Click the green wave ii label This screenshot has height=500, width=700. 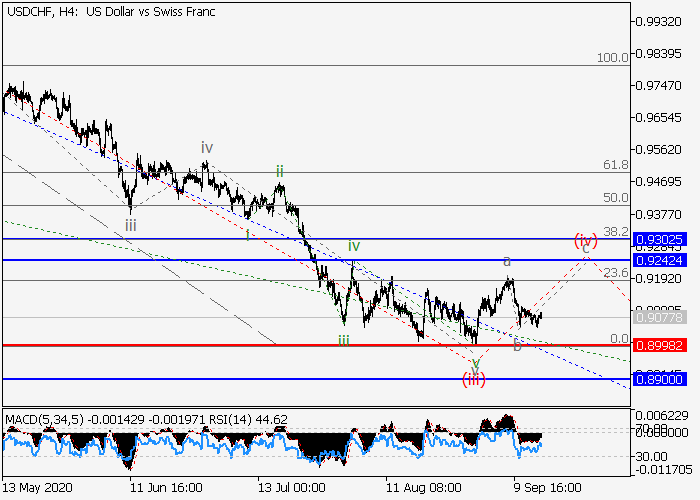(x=280, y=171)
